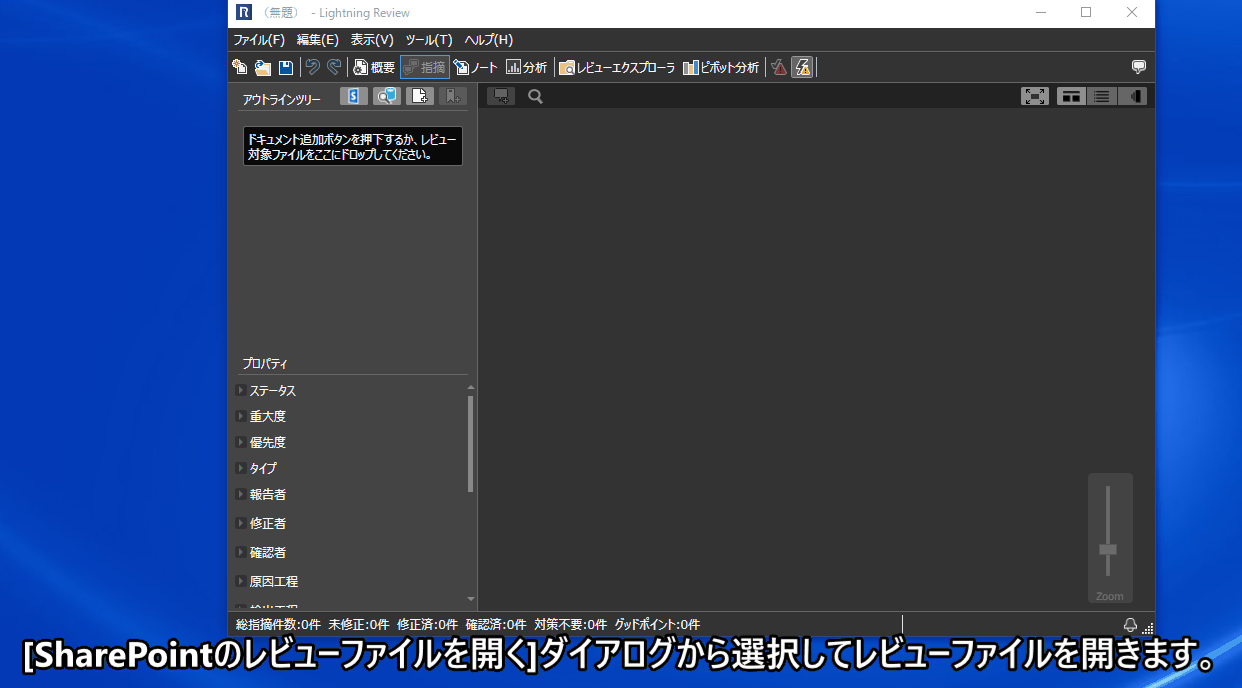
Task: Expand the 優先度 property
Action: pyautogui.click(x=241, y=442)
